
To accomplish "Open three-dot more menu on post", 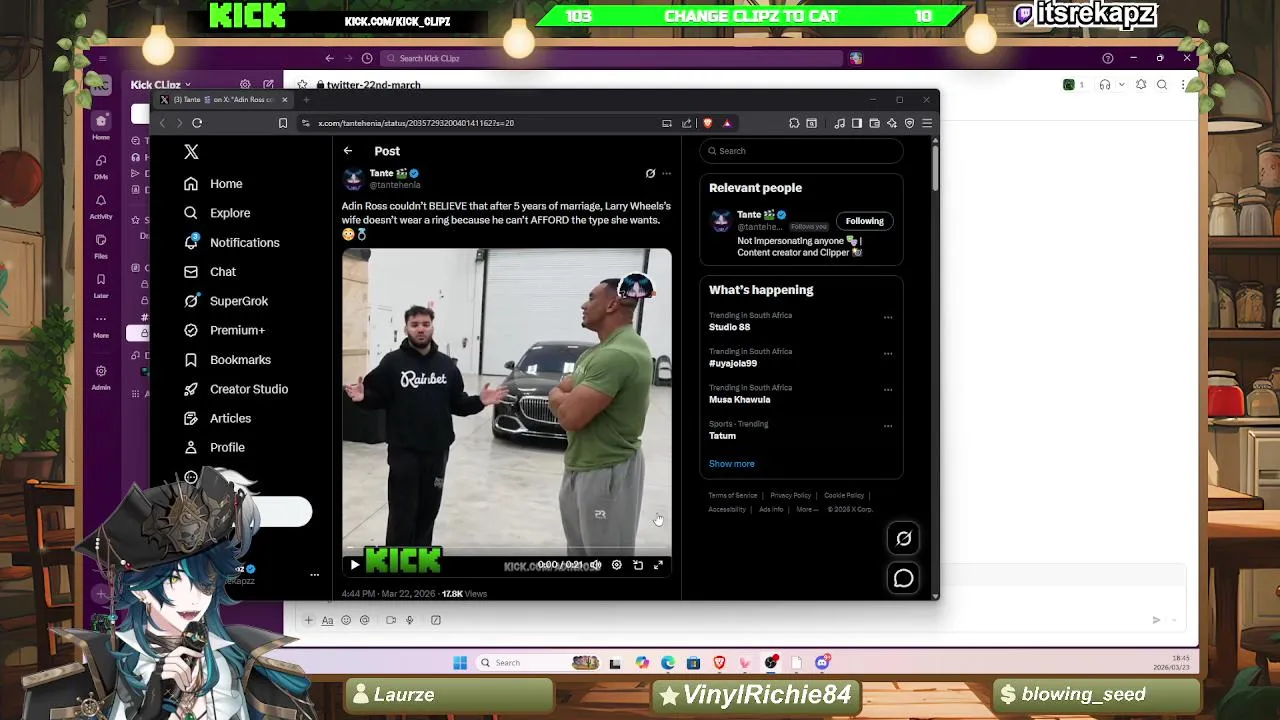I will (x=667, y=174).
